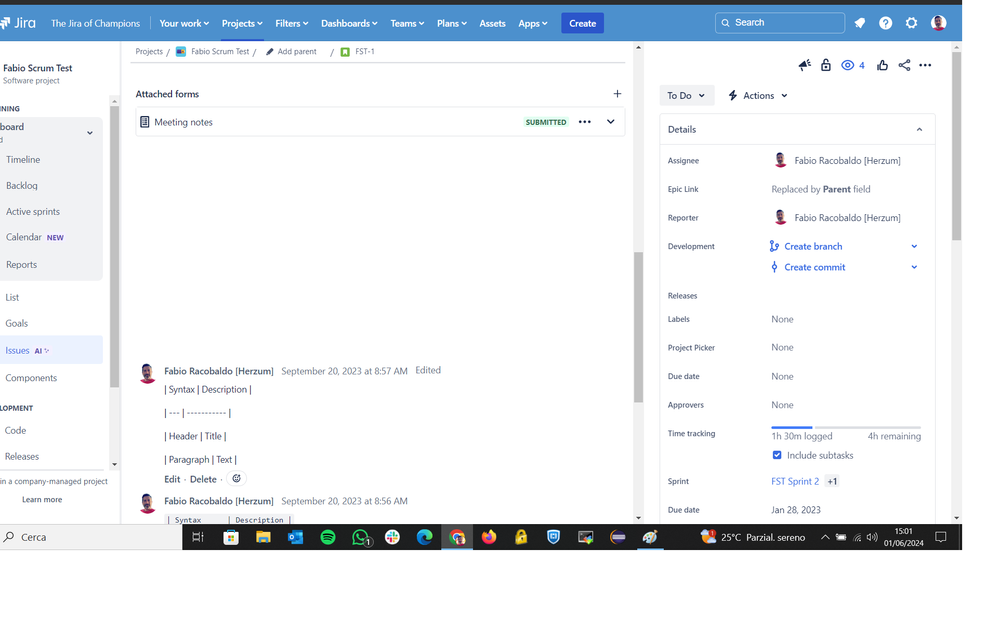Viewport: 998px width, 624px height.
Task: Open the Dashboards menu
Action: [x=349, y=24]
